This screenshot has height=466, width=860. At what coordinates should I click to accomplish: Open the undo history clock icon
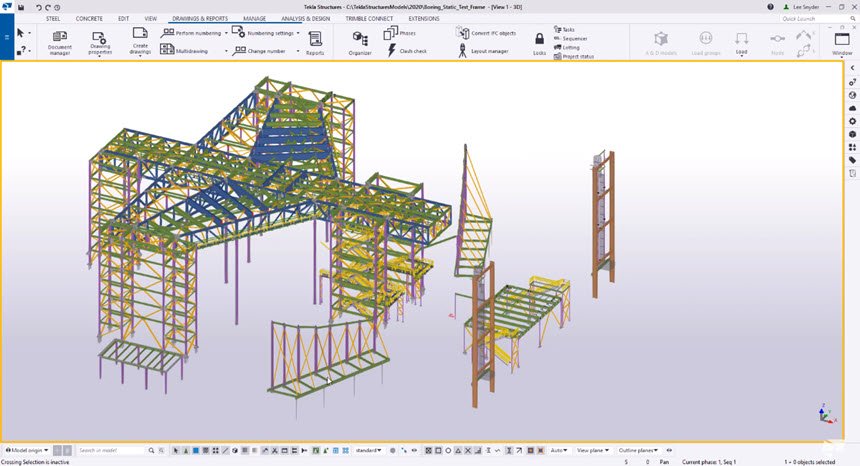pos(57,7)
